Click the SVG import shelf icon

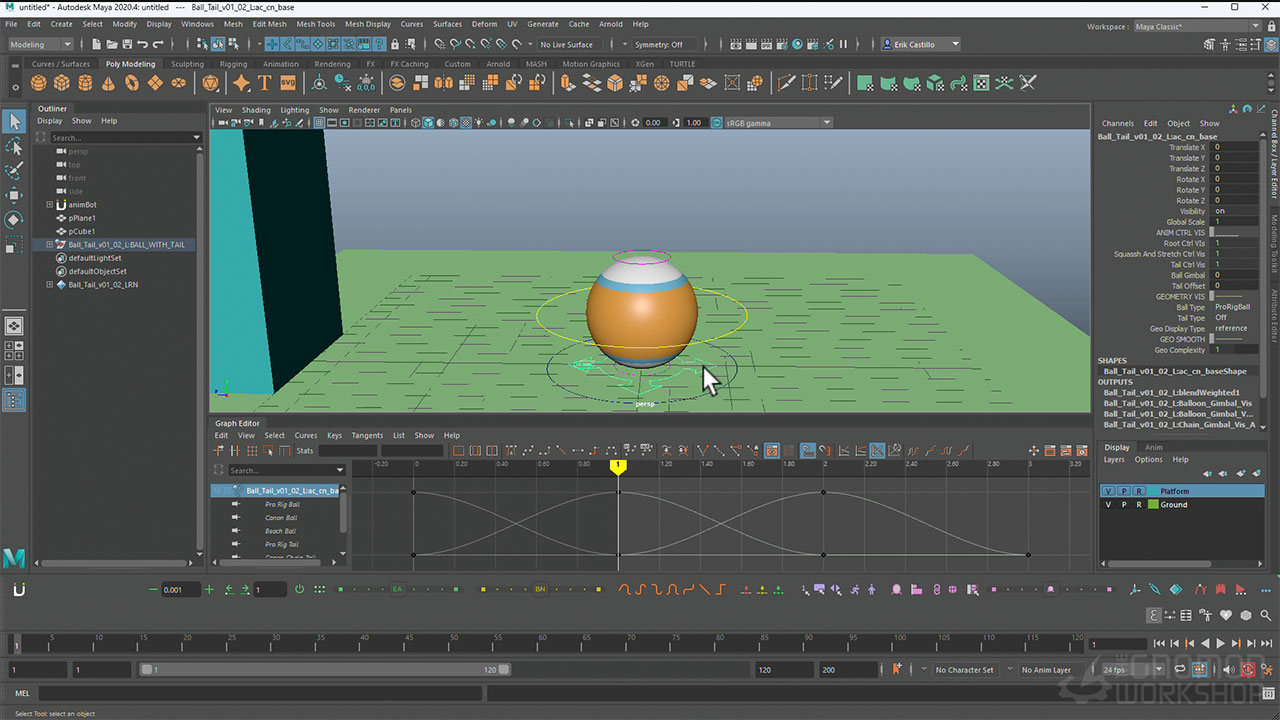288,83
